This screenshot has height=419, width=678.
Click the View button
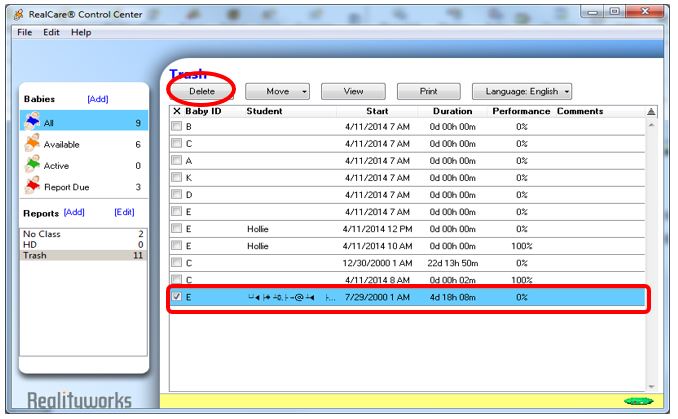[353, 92]
